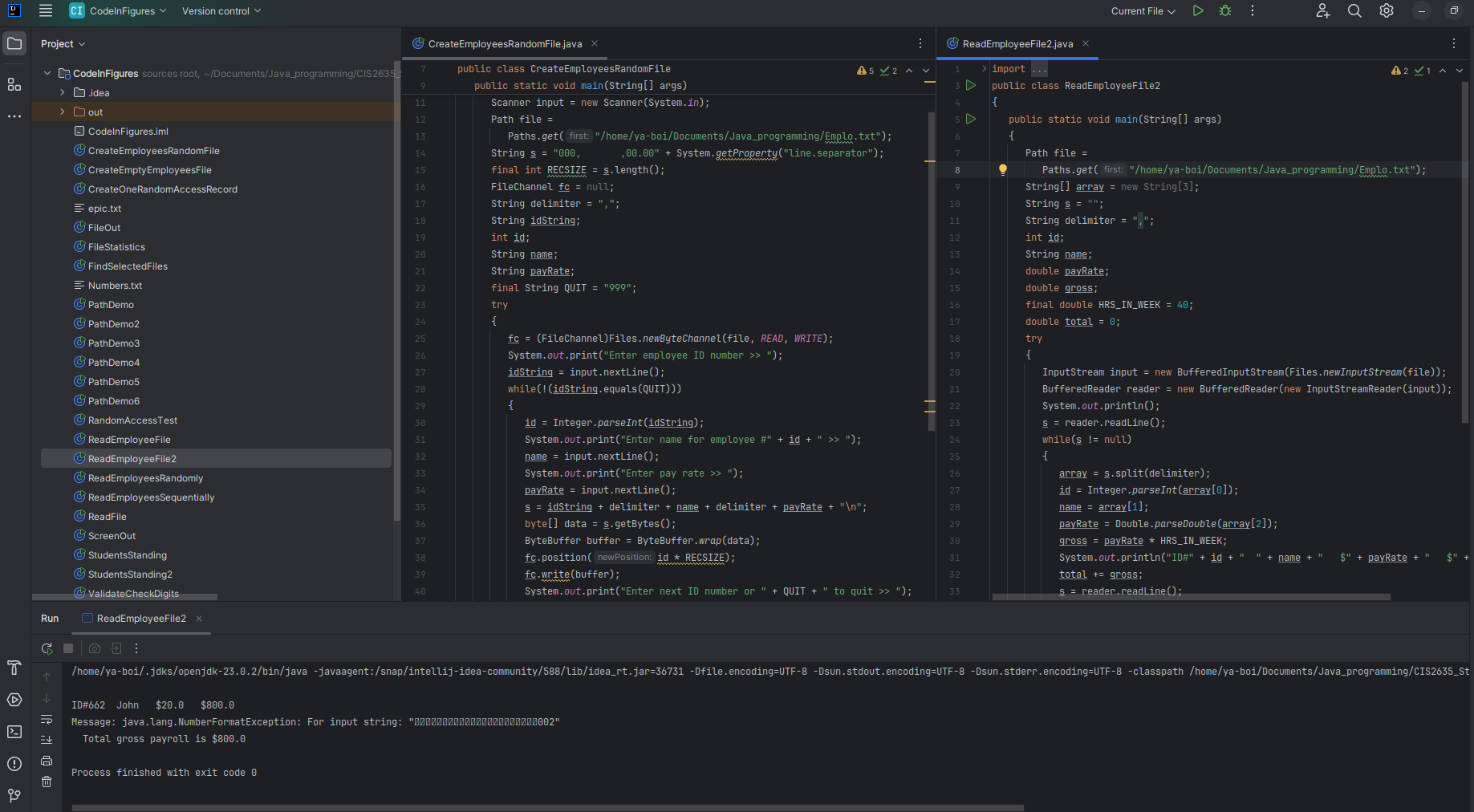Toggle soft-wrap in Run console
The height and width of the screenshot is (812, 1474).
pos(47,720)
